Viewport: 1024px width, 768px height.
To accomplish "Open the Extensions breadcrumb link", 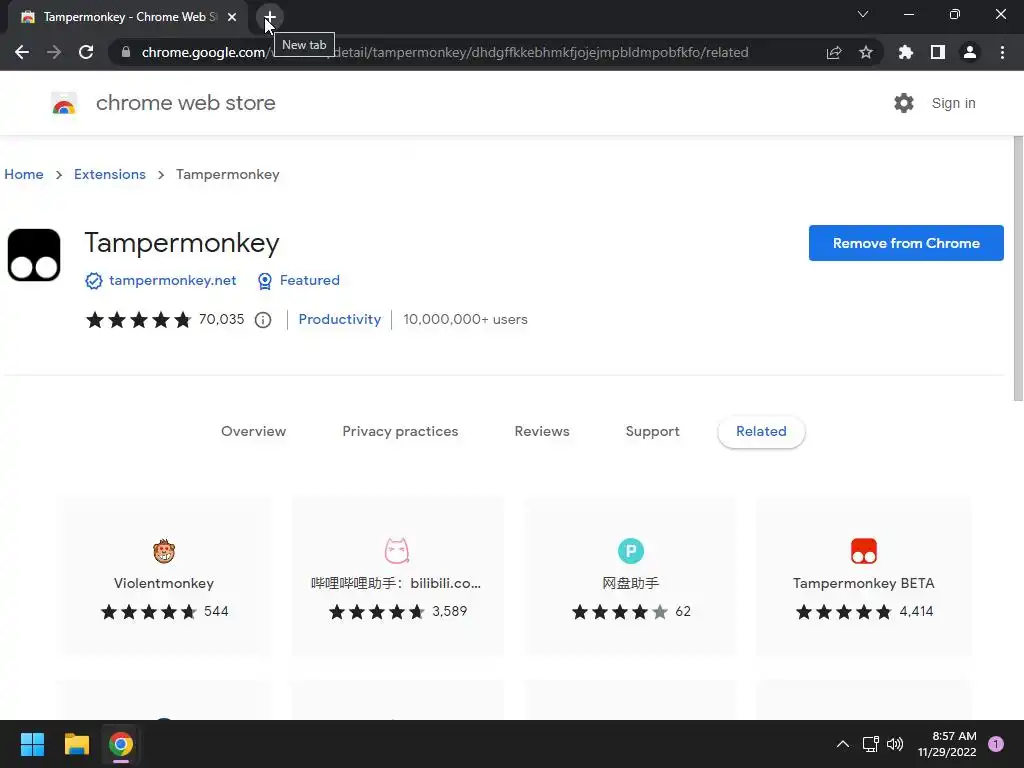I will [x=110, y=174].
